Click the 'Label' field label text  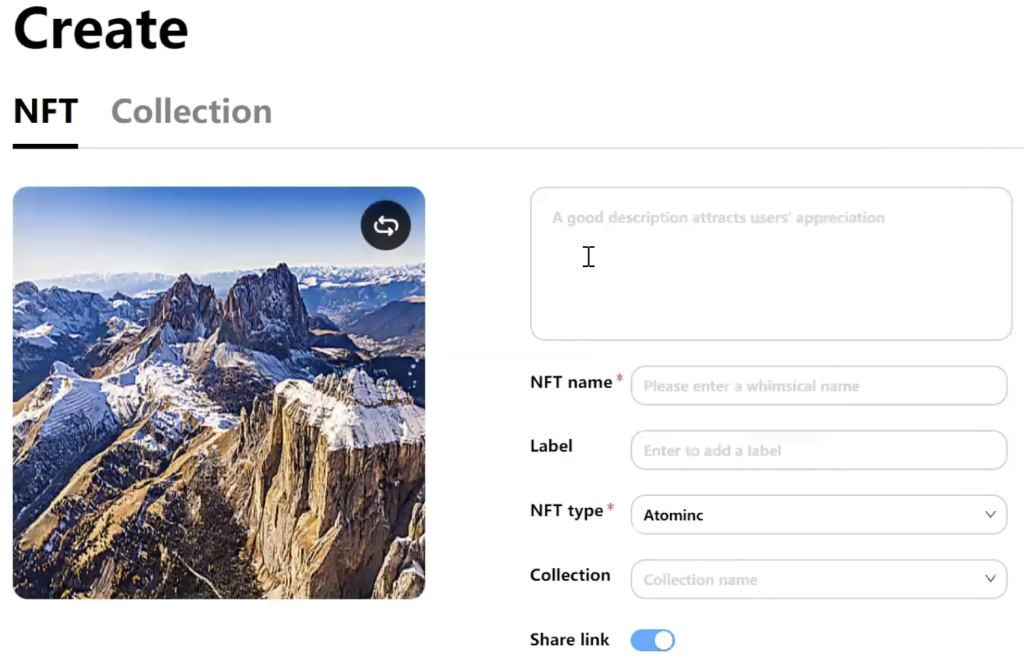[x=551, y=446]
